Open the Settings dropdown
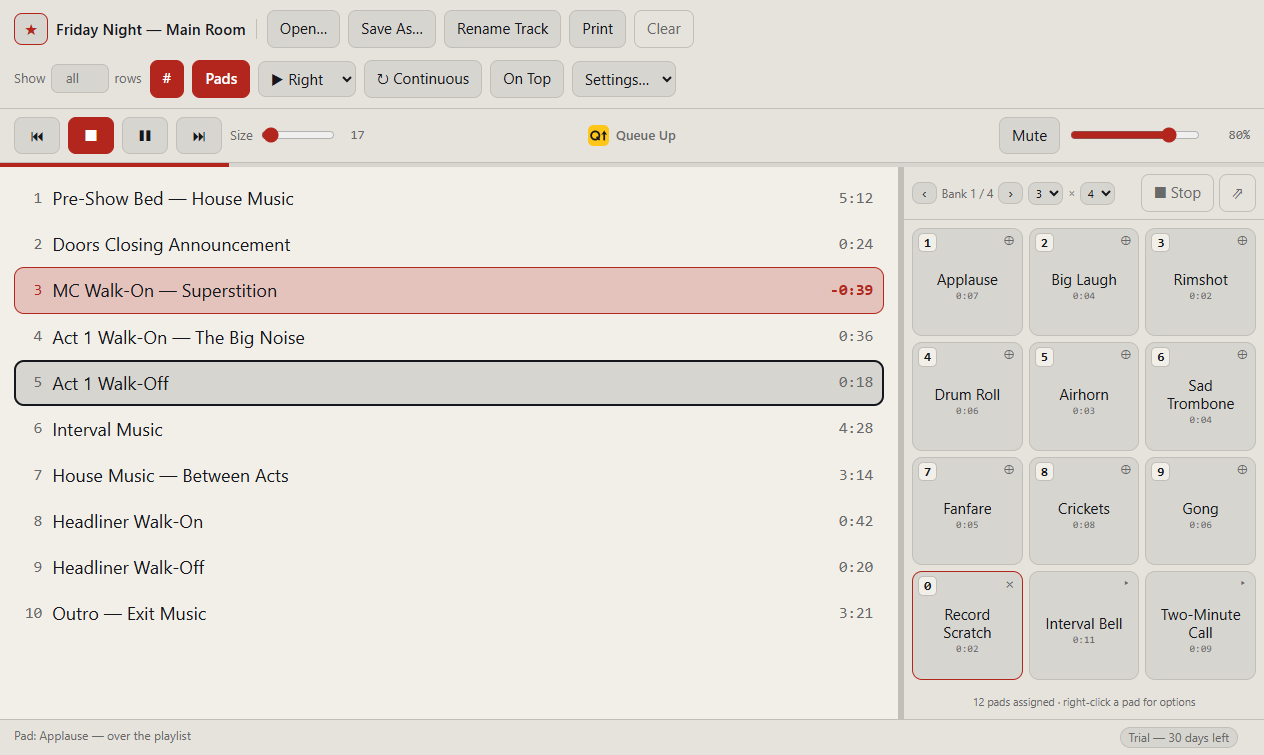 (x=624, y=79)
